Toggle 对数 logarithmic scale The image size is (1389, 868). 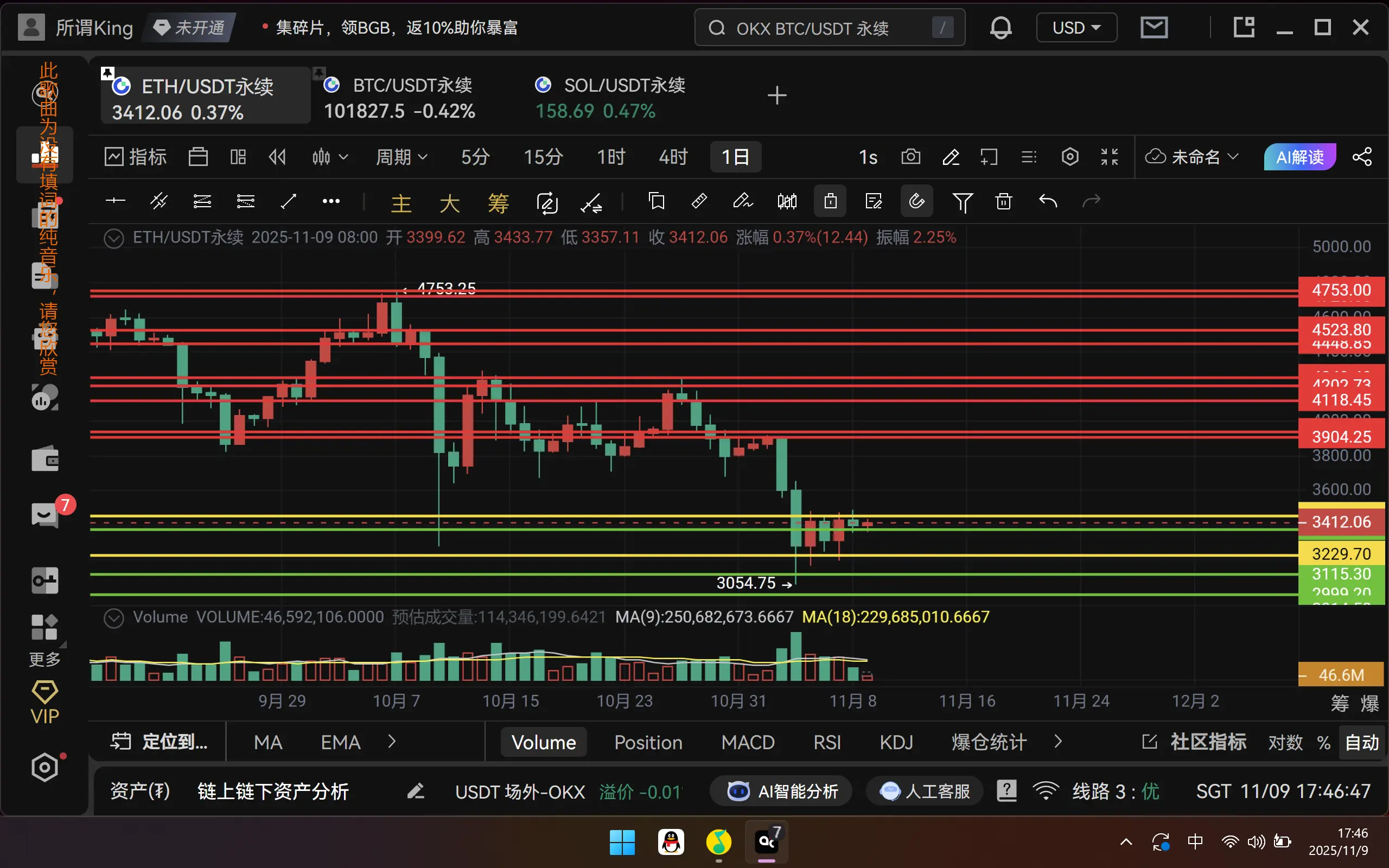(1285, 742)
